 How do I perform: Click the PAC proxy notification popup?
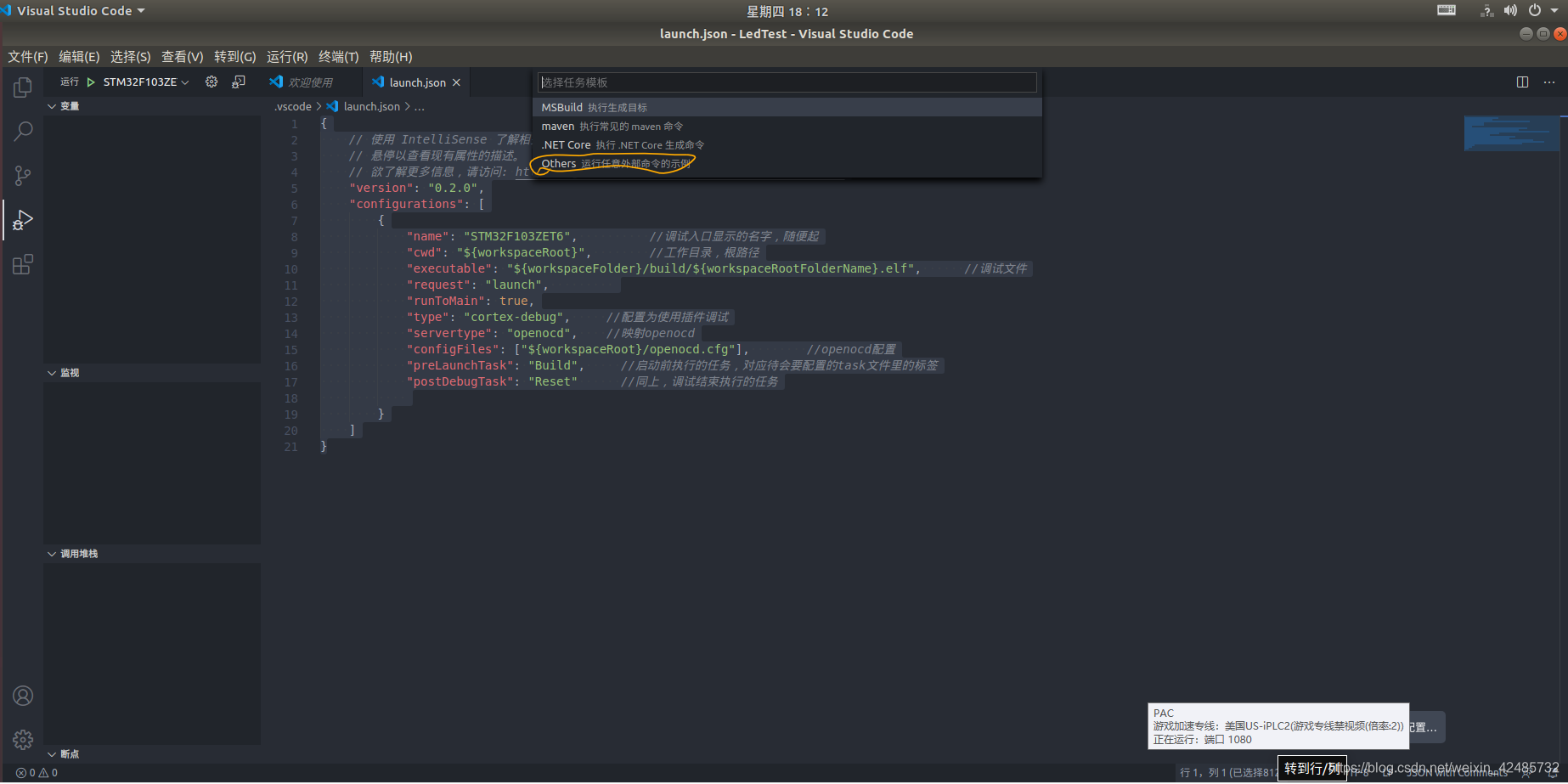(x=1278, y=726)
